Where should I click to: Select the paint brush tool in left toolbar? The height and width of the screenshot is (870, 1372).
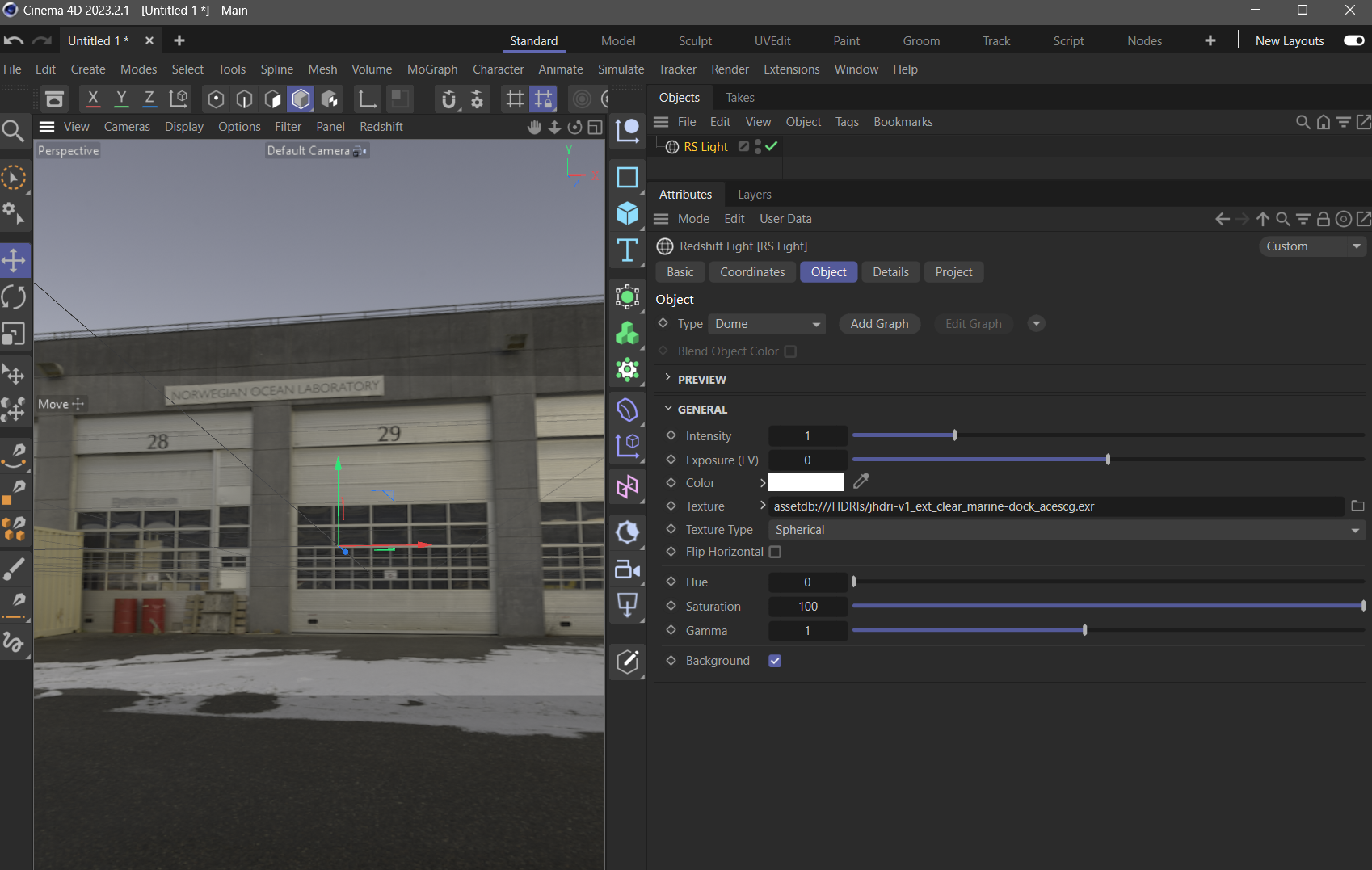(x=14, y=569)
